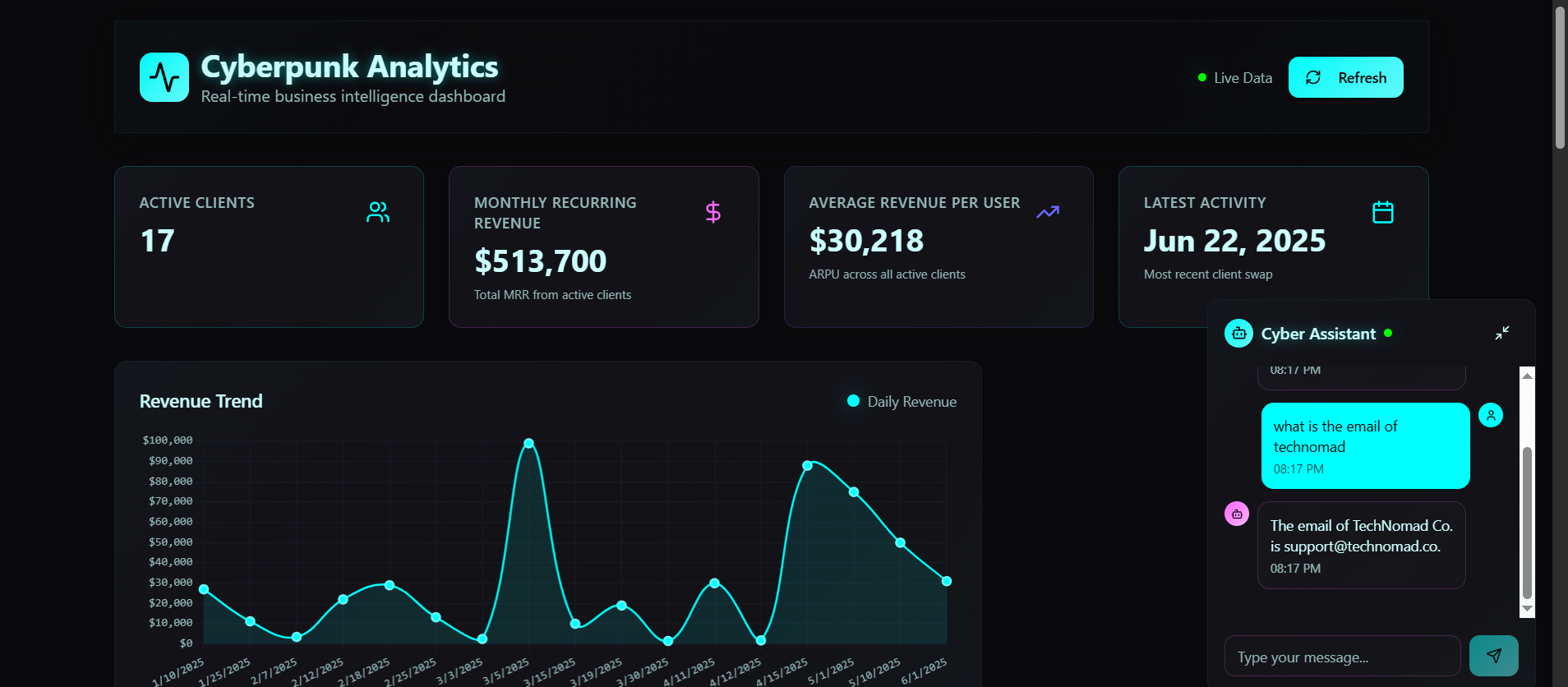Click the Cyber Assistant robot avatar icon

coord(1238,334)
